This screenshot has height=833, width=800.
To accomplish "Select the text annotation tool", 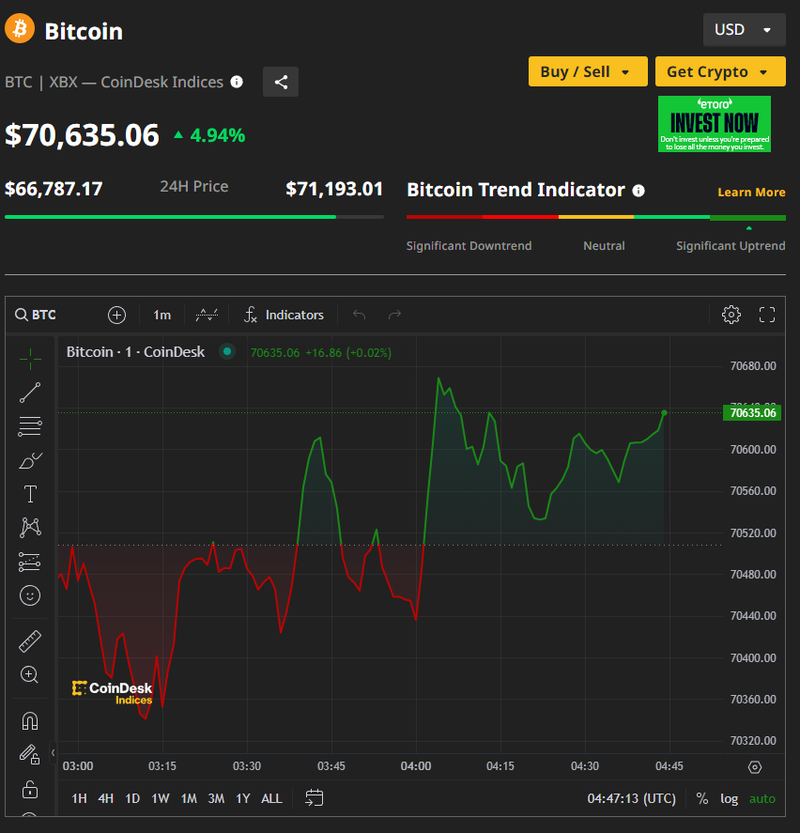I will 30,494.
